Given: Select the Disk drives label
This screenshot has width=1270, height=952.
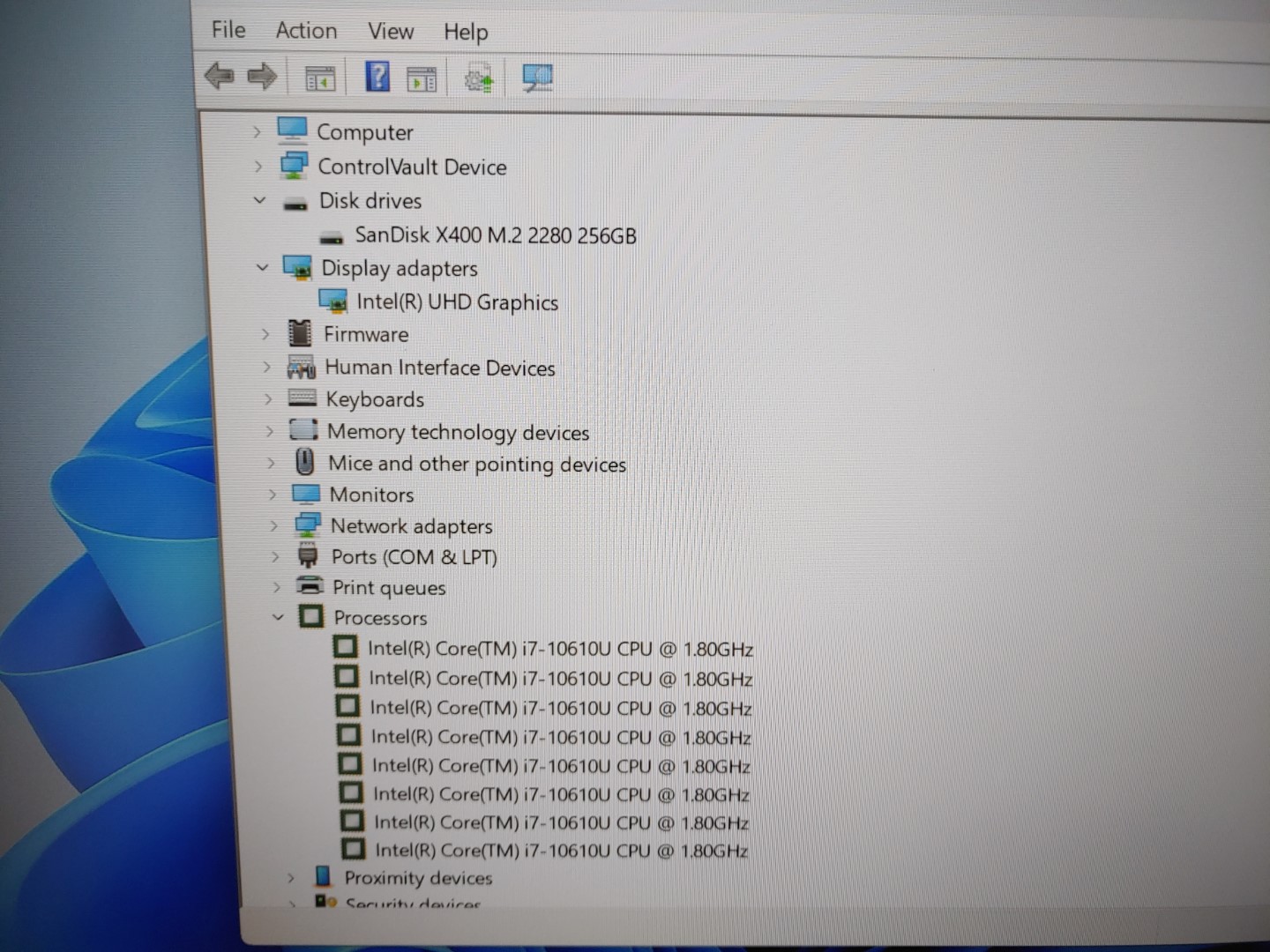Looking at the screenshot, I should point(370,201).
